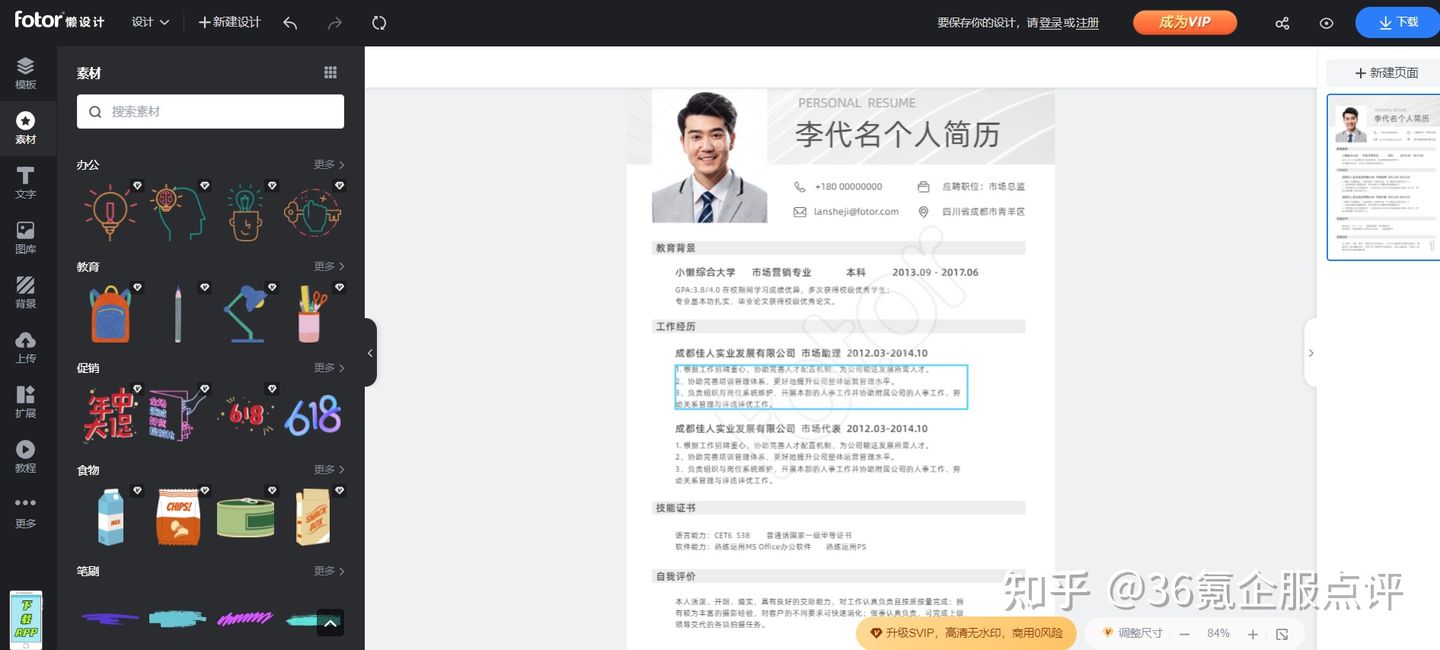1440x650 pixels.
Task: Switch to the 文字 text panel
Action: tap(26, 182)
